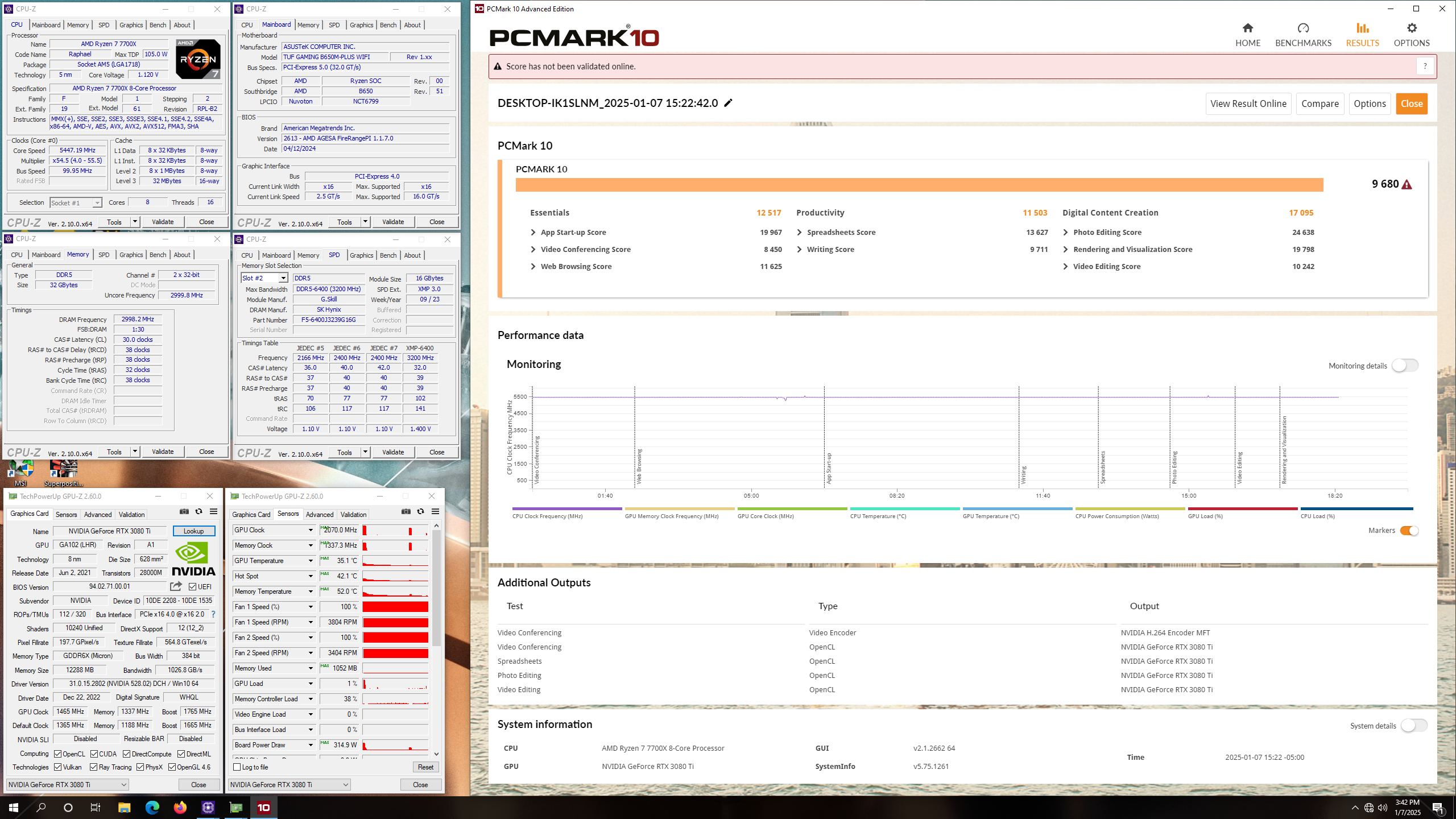Open the taskbar search icon
Screen dimensions: 1456x819
click(x=41, y=807)
